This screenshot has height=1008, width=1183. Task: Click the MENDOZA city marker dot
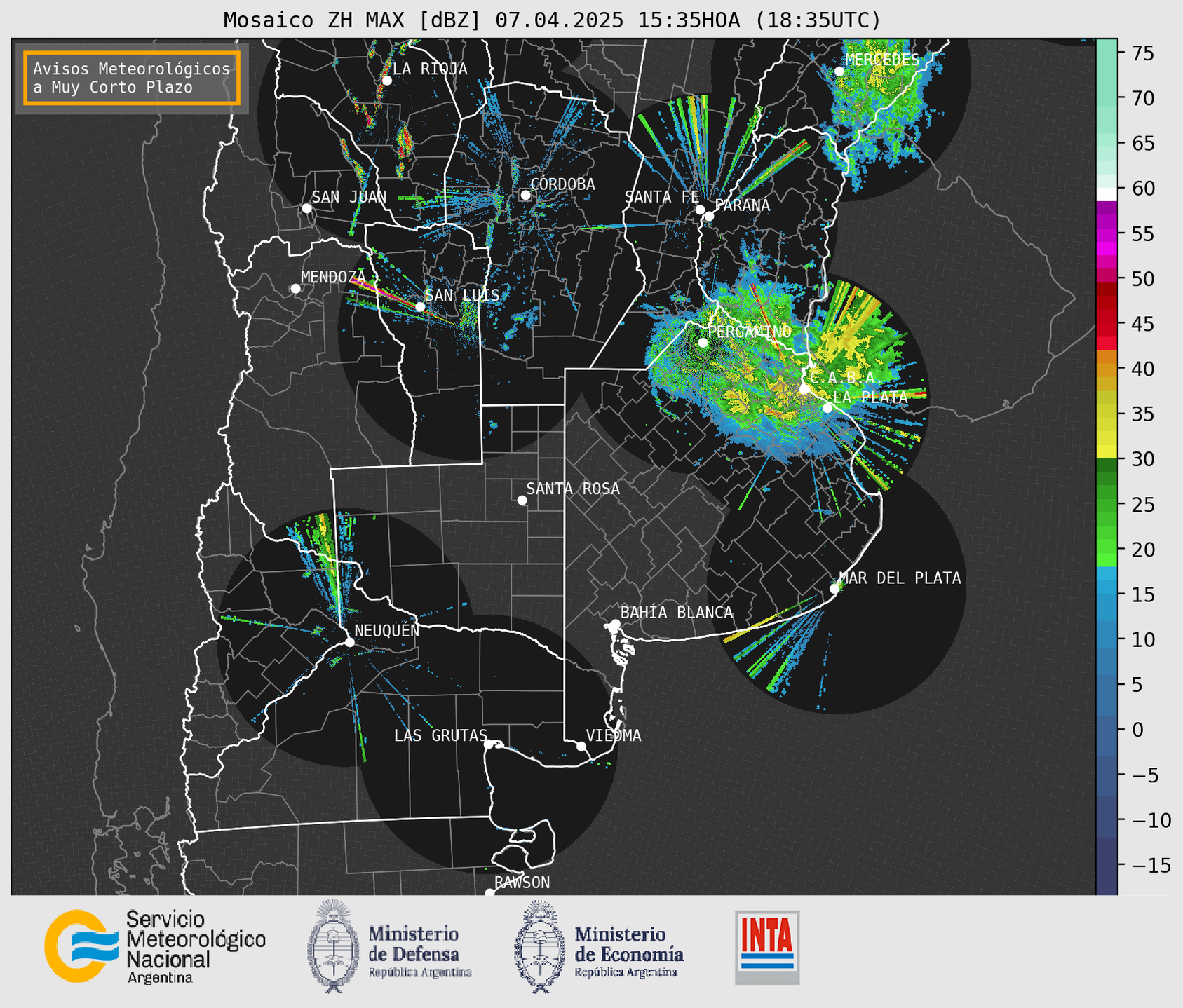295,289
